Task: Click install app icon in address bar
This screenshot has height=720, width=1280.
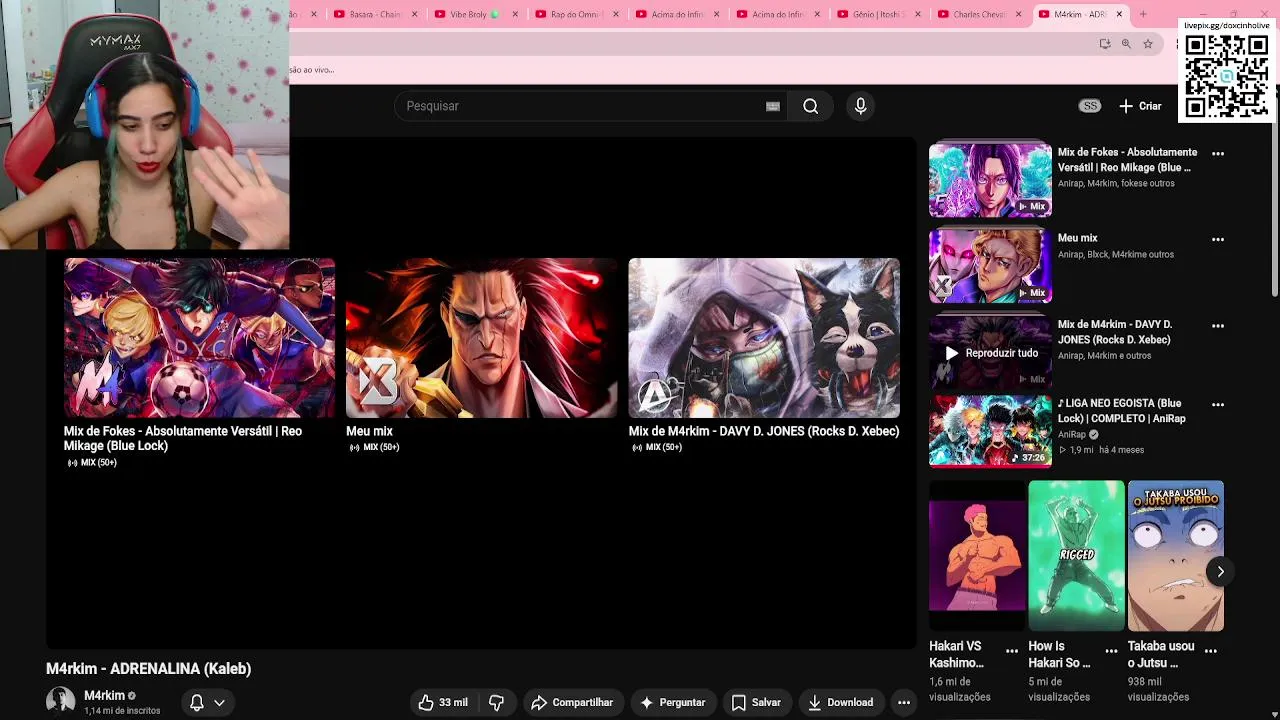Action: tap(1104, 44)
